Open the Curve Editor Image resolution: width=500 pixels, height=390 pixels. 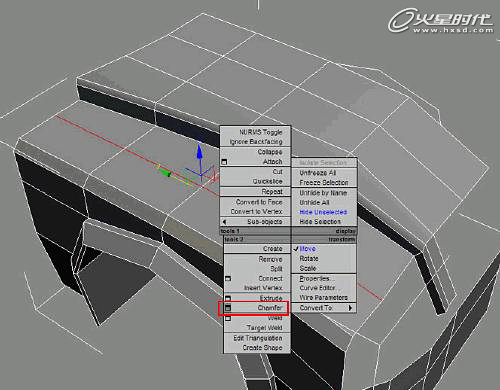(x=318, y=288)
